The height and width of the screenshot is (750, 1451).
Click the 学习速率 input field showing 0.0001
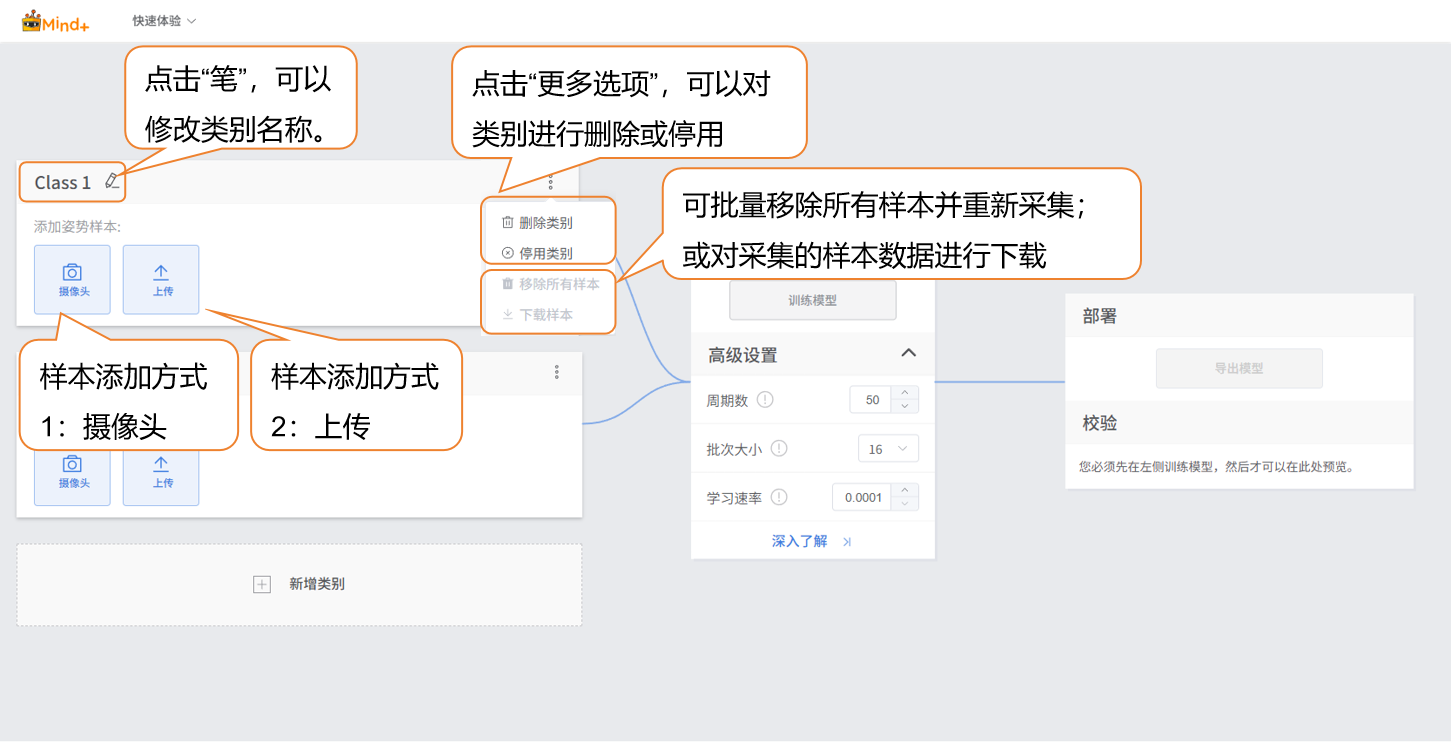click(x=862, y=497)
